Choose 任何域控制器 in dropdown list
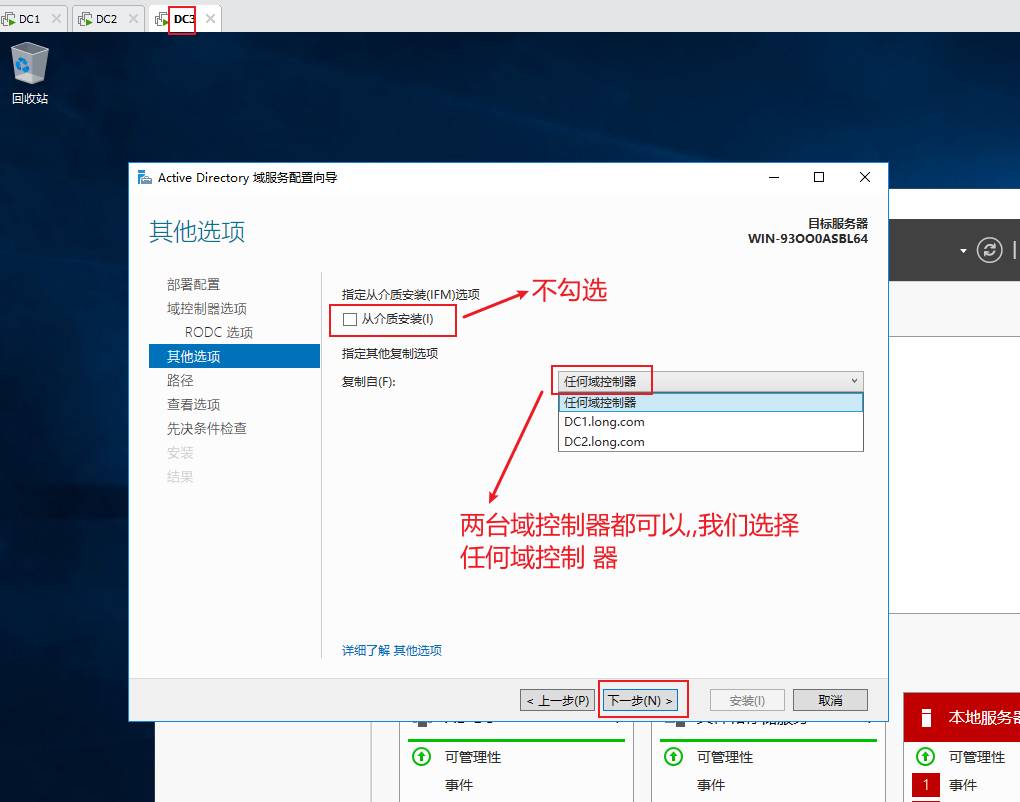Viewport: 1020px width, 802px height. point(710,403)
